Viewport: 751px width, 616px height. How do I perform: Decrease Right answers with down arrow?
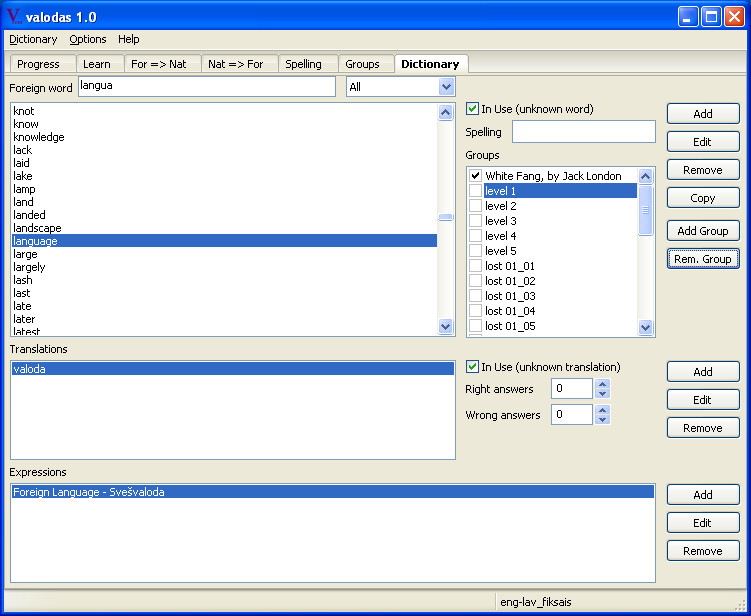pyautogui.click(x=603, y=394)
